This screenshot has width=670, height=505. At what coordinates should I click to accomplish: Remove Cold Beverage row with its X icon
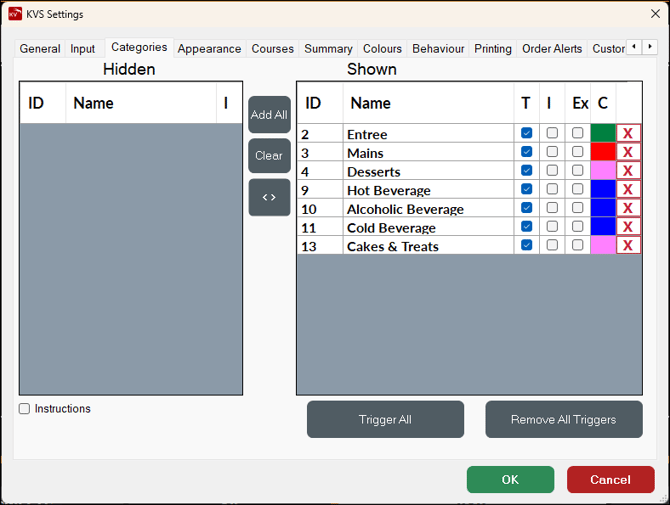628,226
